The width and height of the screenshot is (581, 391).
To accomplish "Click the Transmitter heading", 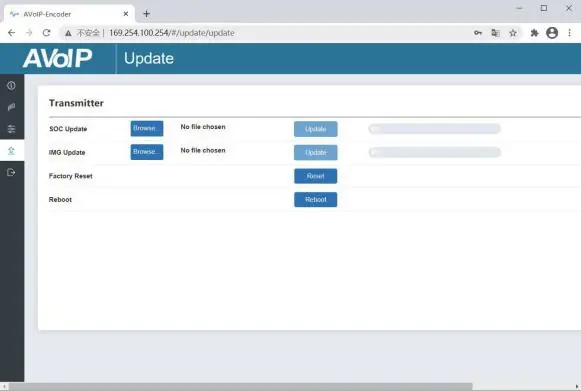I will point(76,103).
